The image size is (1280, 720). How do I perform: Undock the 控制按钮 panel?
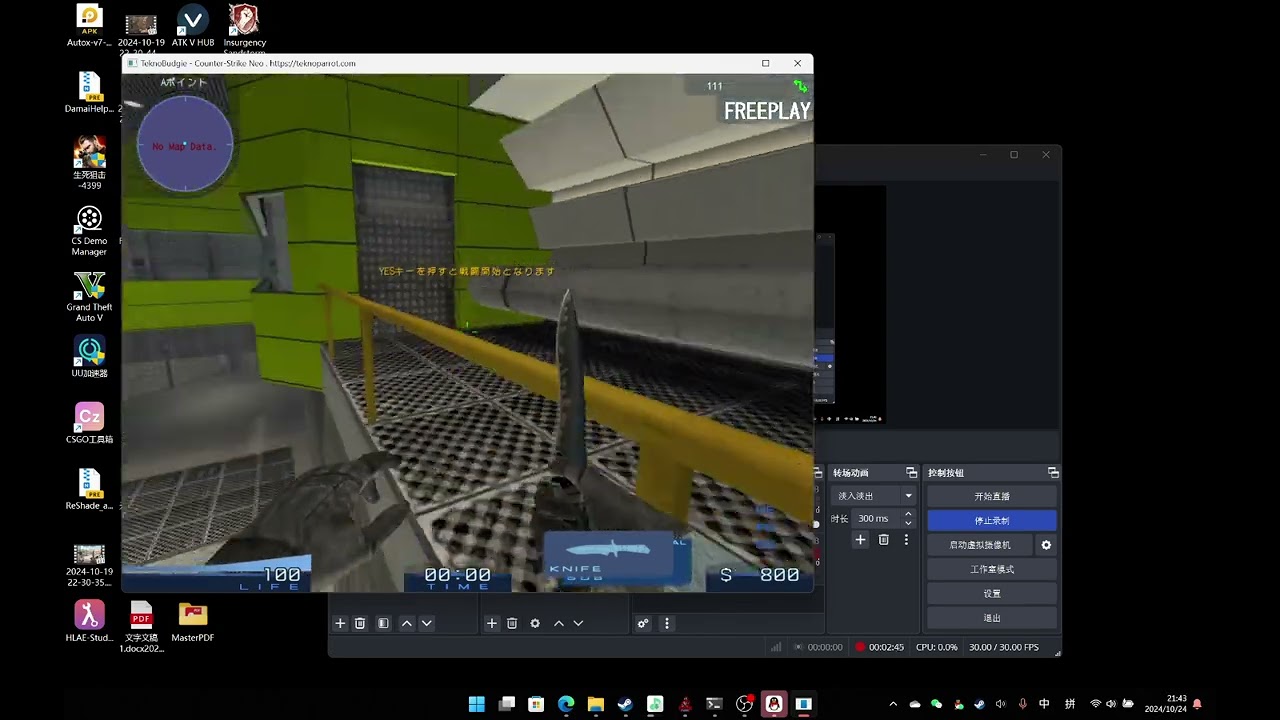pyautogui.click(x=1053, y=472)
